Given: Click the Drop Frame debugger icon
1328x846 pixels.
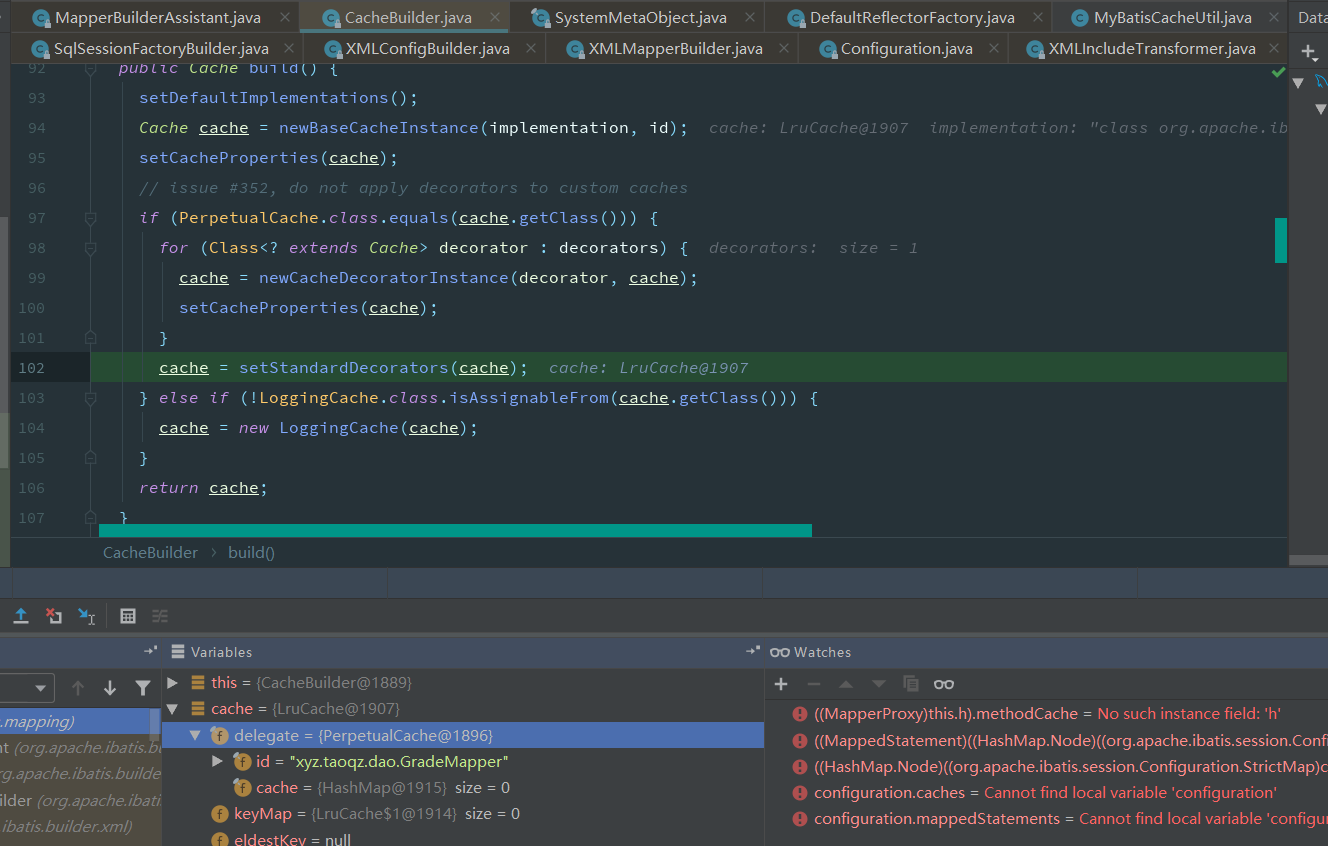Looking at the screenshot, I should click(54, 616).
